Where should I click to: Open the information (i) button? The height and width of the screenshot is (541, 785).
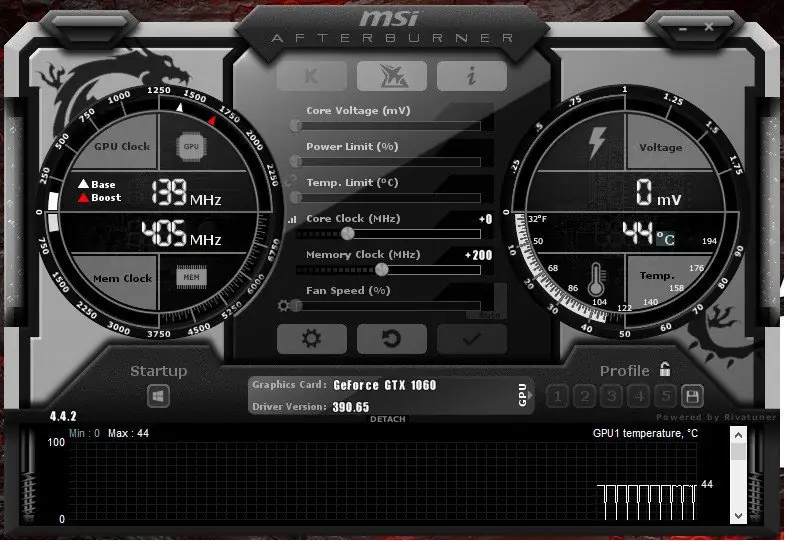(472, 76)
